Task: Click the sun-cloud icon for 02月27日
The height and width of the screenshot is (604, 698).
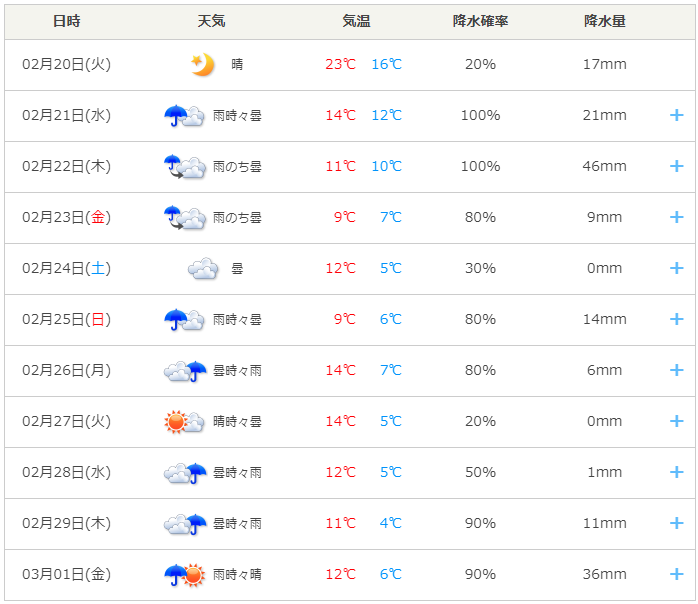Action: (184, 422)
